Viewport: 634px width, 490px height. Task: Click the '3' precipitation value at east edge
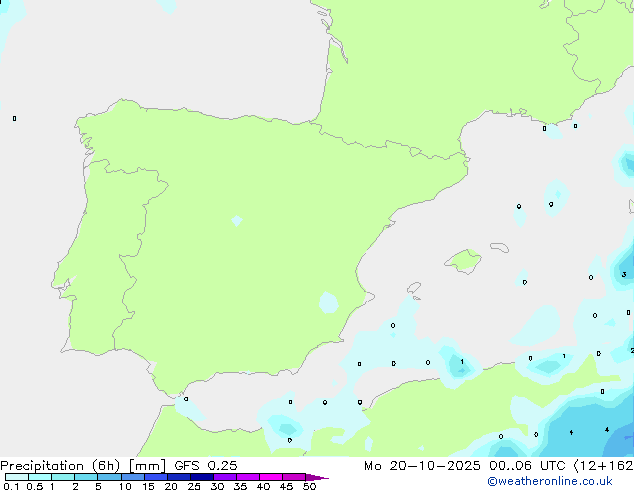pos(624,275)
